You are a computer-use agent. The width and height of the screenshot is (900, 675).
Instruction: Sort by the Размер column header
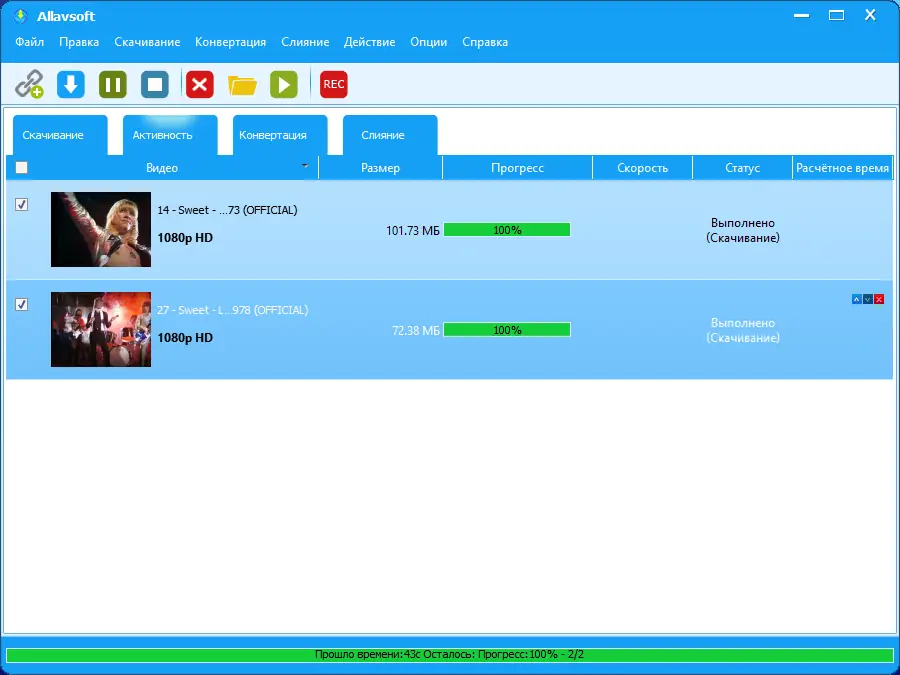381,168
